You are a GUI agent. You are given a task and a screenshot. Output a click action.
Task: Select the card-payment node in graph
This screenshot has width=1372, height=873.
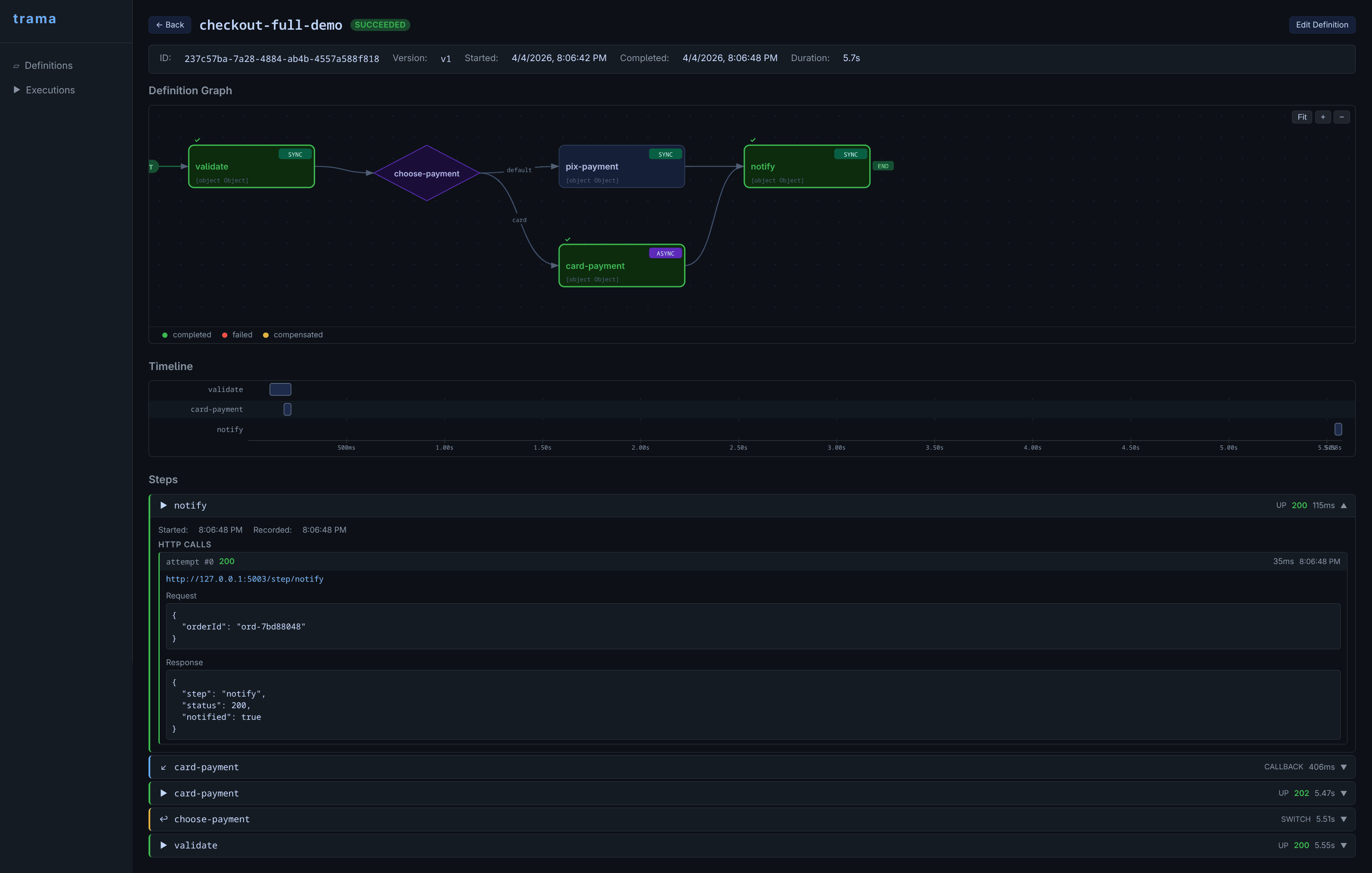tap(622, 265)
